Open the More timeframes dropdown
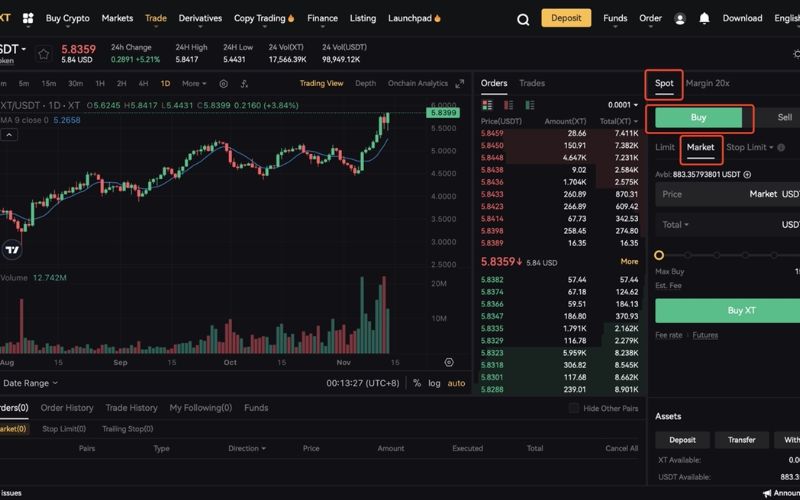 pos(194,84)
